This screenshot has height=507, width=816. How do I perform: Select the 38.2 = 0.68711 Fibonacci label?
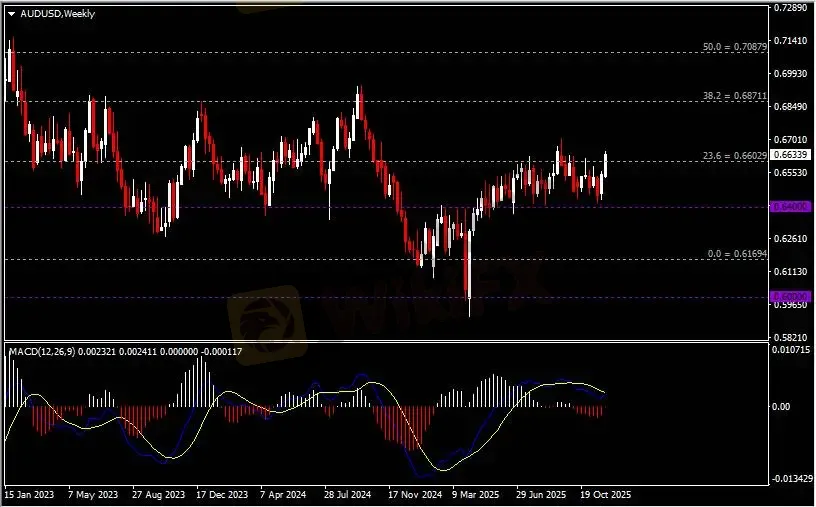point(736,96)
